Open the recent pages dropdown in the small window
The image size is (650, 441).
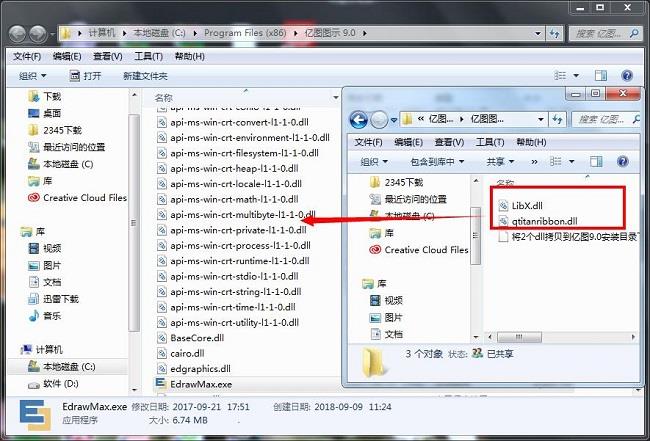[393, 120]
